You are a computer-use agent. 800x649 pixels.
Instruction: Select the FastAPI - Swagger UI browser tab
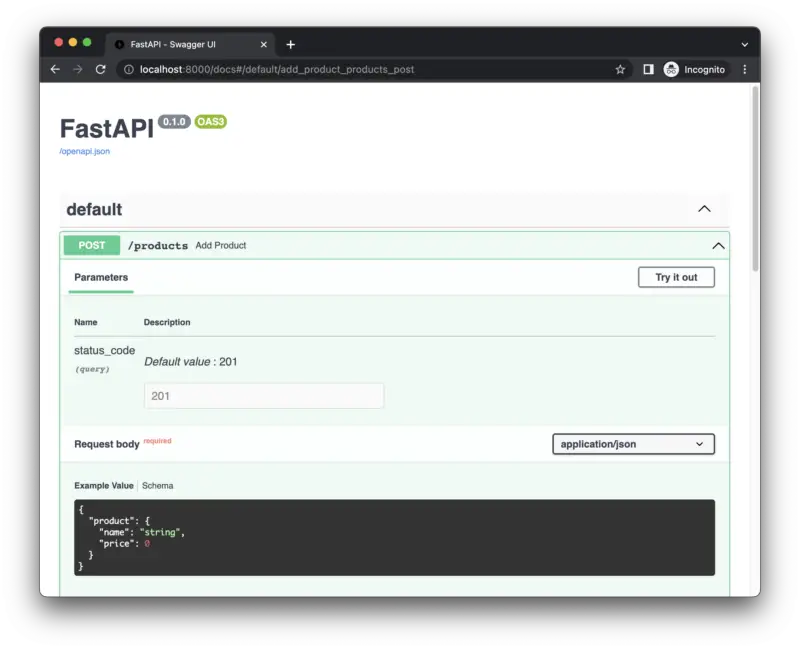(190, 44)
